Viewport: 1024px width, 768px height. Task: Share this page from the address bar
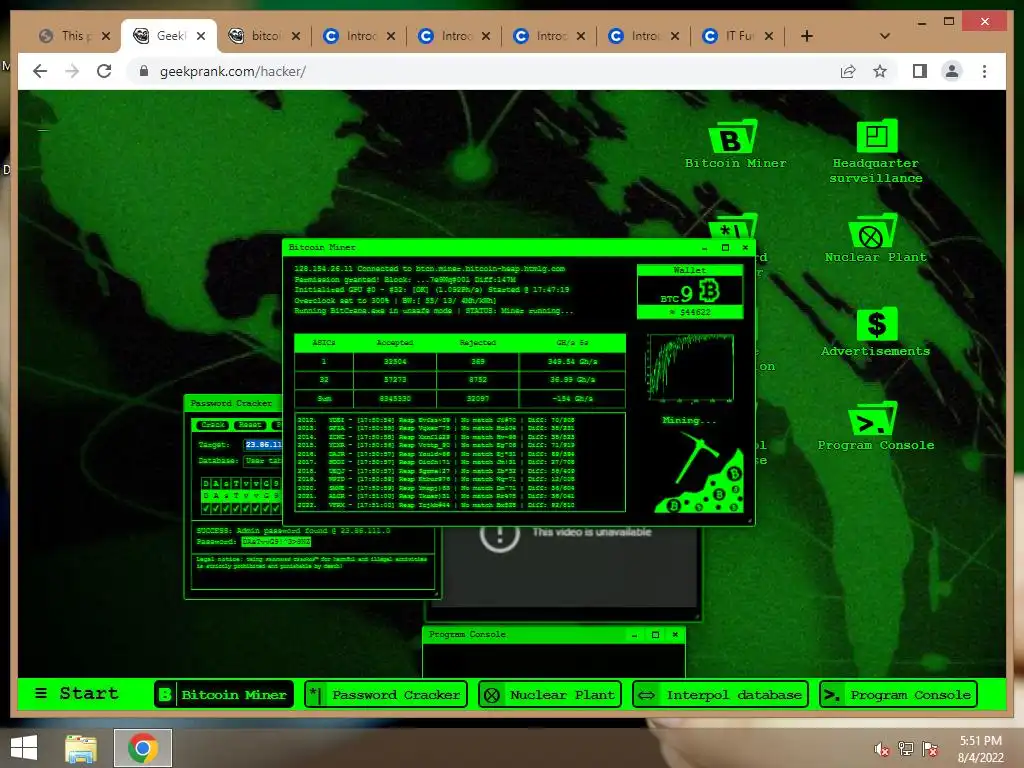pos(848,71)
